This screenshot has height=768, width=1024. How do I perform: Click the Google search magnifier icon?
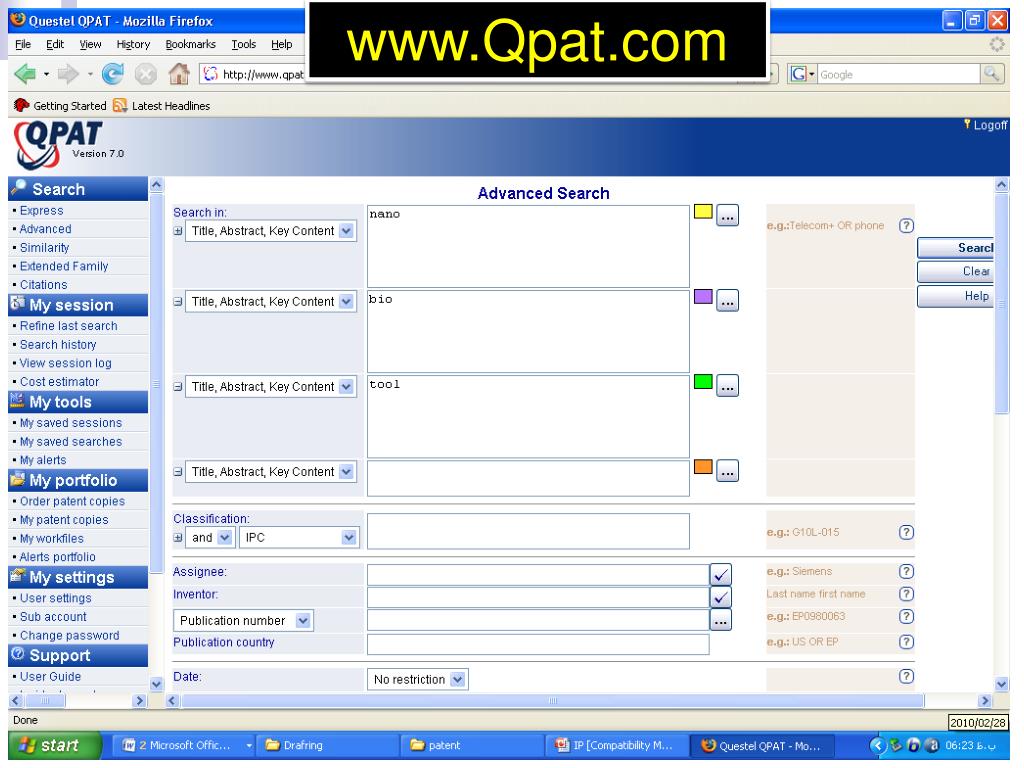991,74
